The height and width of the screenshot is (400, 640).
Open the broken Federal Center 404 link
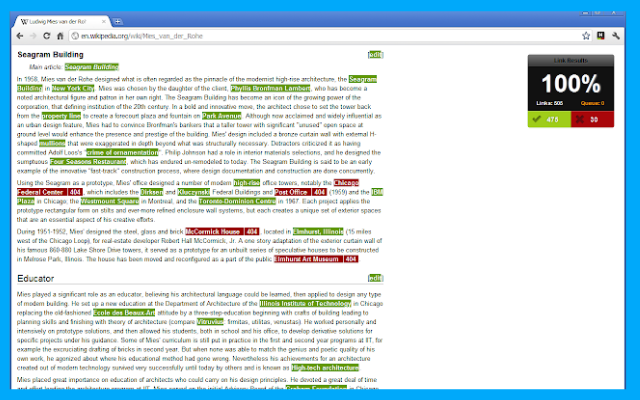point(50,192)
